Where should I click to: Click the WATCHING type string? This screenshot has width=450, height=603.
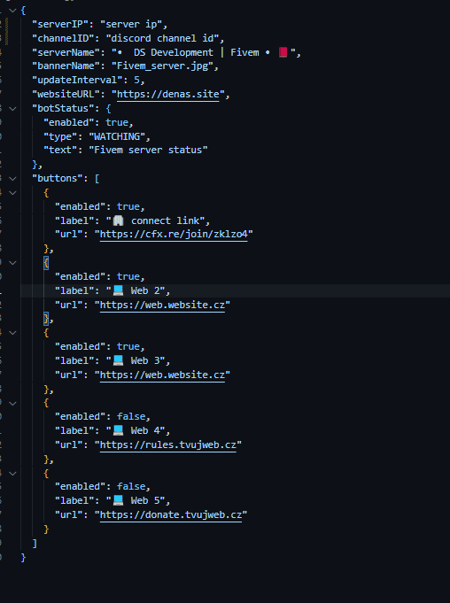point(117,137)
